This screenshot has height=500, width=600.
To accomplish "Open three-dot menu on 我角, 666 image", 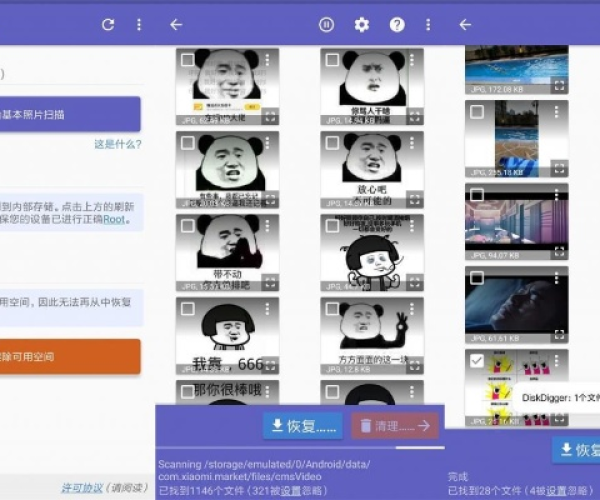I will pos(267,309).
